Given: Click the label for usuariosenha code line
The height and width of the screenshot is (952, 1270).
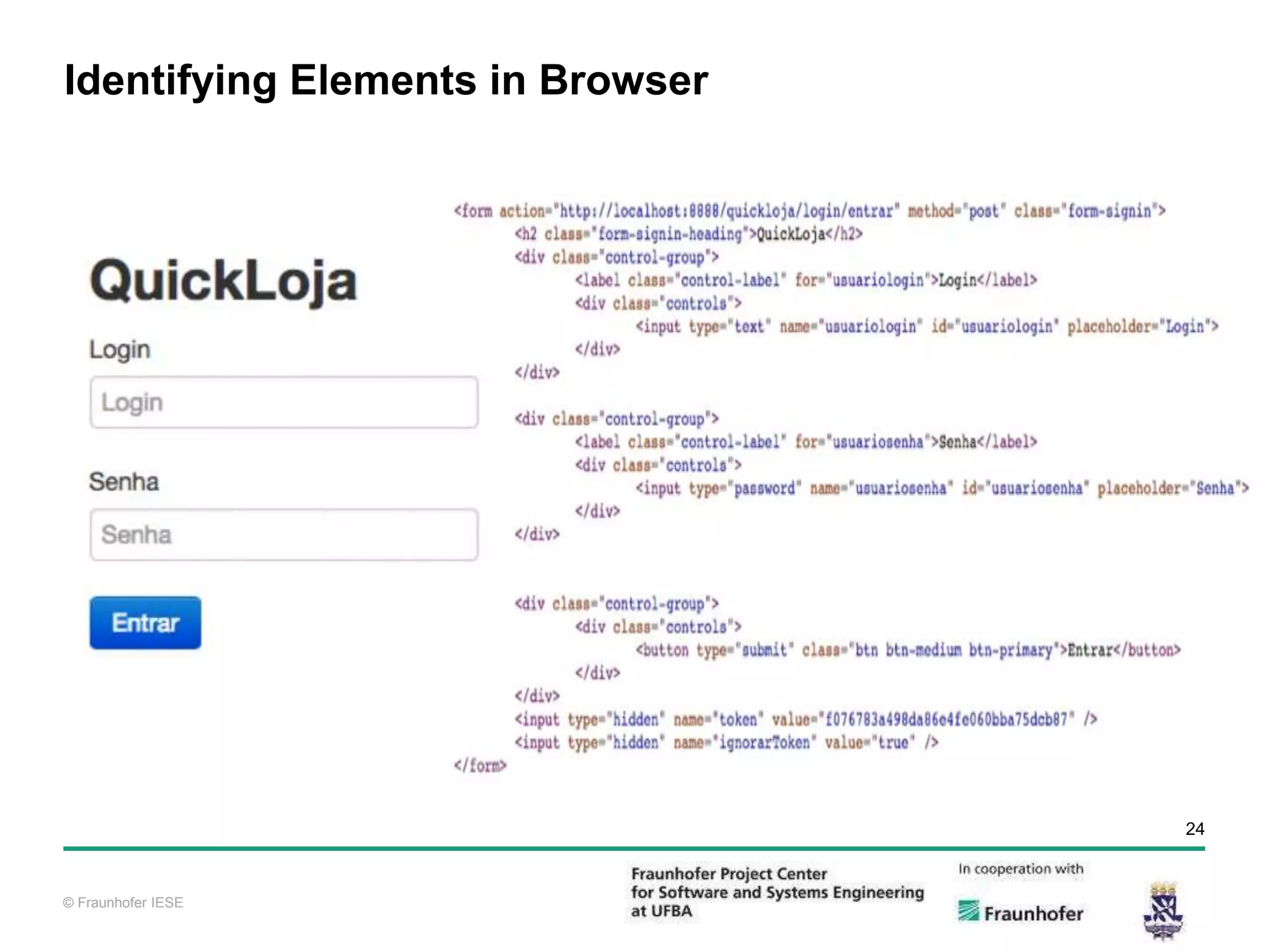Looking at the screenshot, I should pyautogui.click(x=806, y=443).
